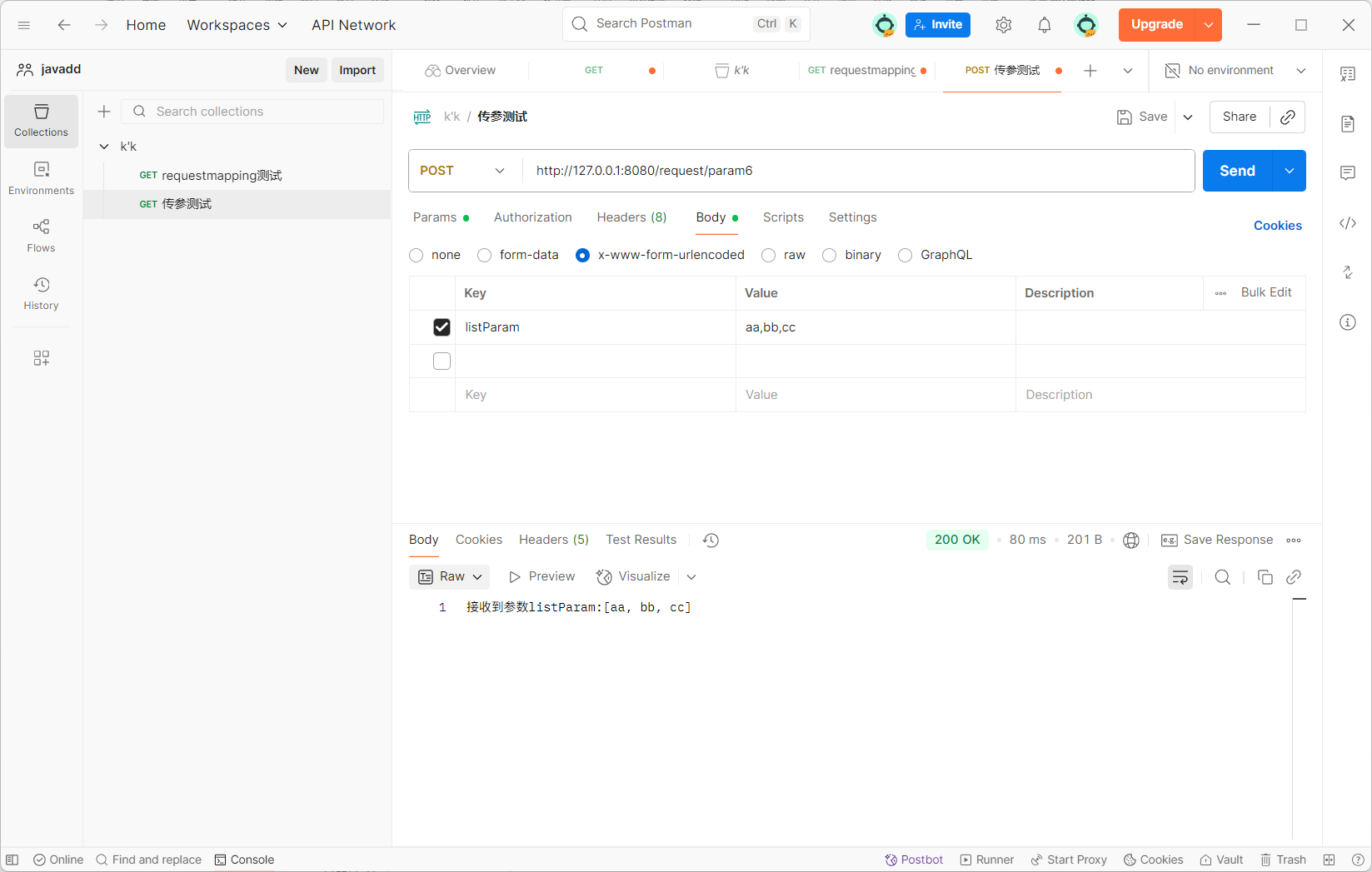Open the POST method dropdown
This screenshot has height=872, width=1372.
[x=463, y=171]
